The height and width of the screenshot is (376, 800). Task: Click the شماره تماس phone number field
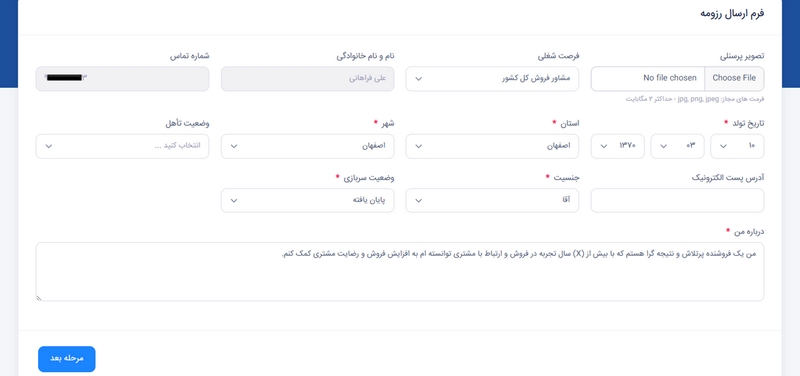[122, 79]
